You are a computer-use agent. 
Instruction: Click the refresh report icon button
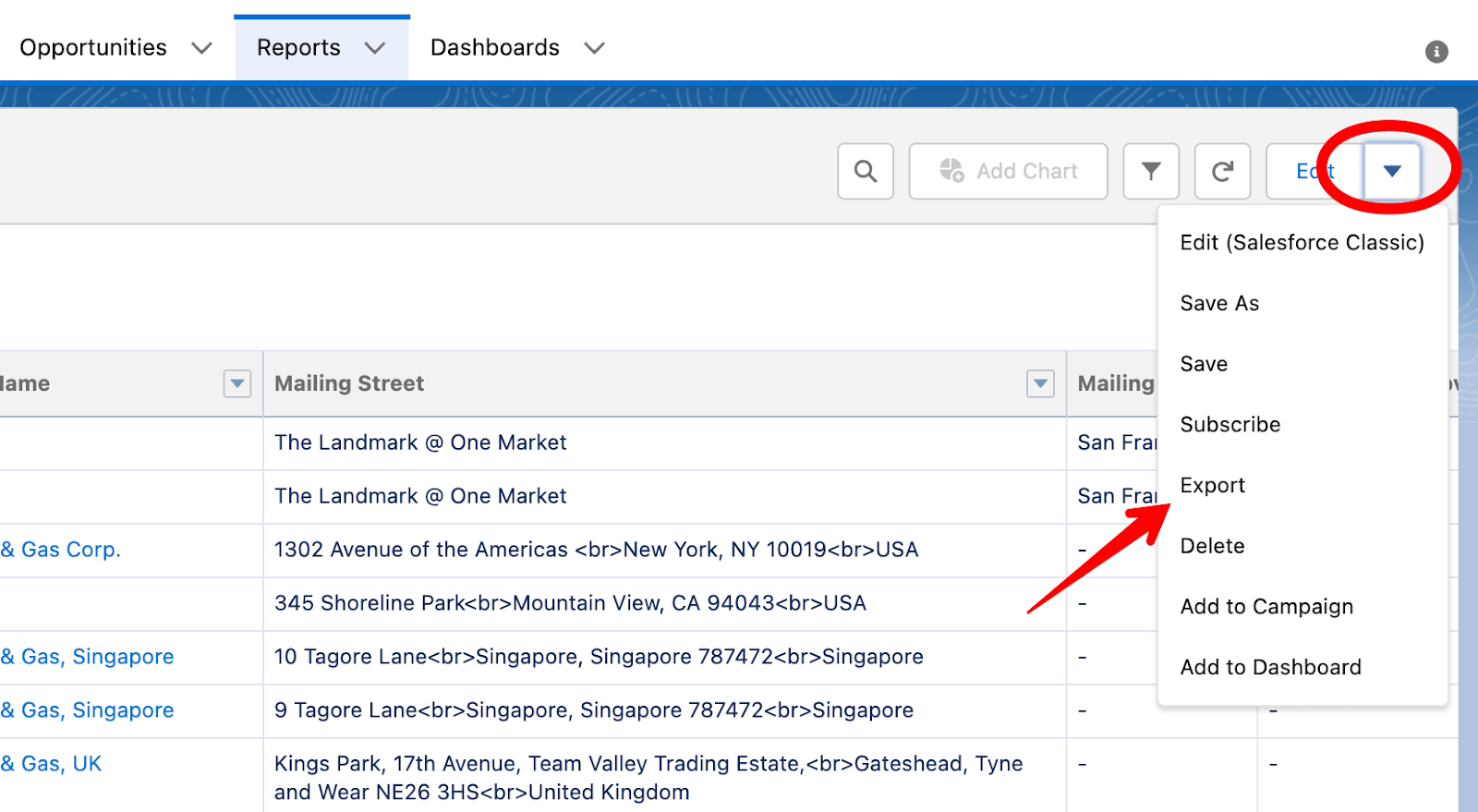1222,171
